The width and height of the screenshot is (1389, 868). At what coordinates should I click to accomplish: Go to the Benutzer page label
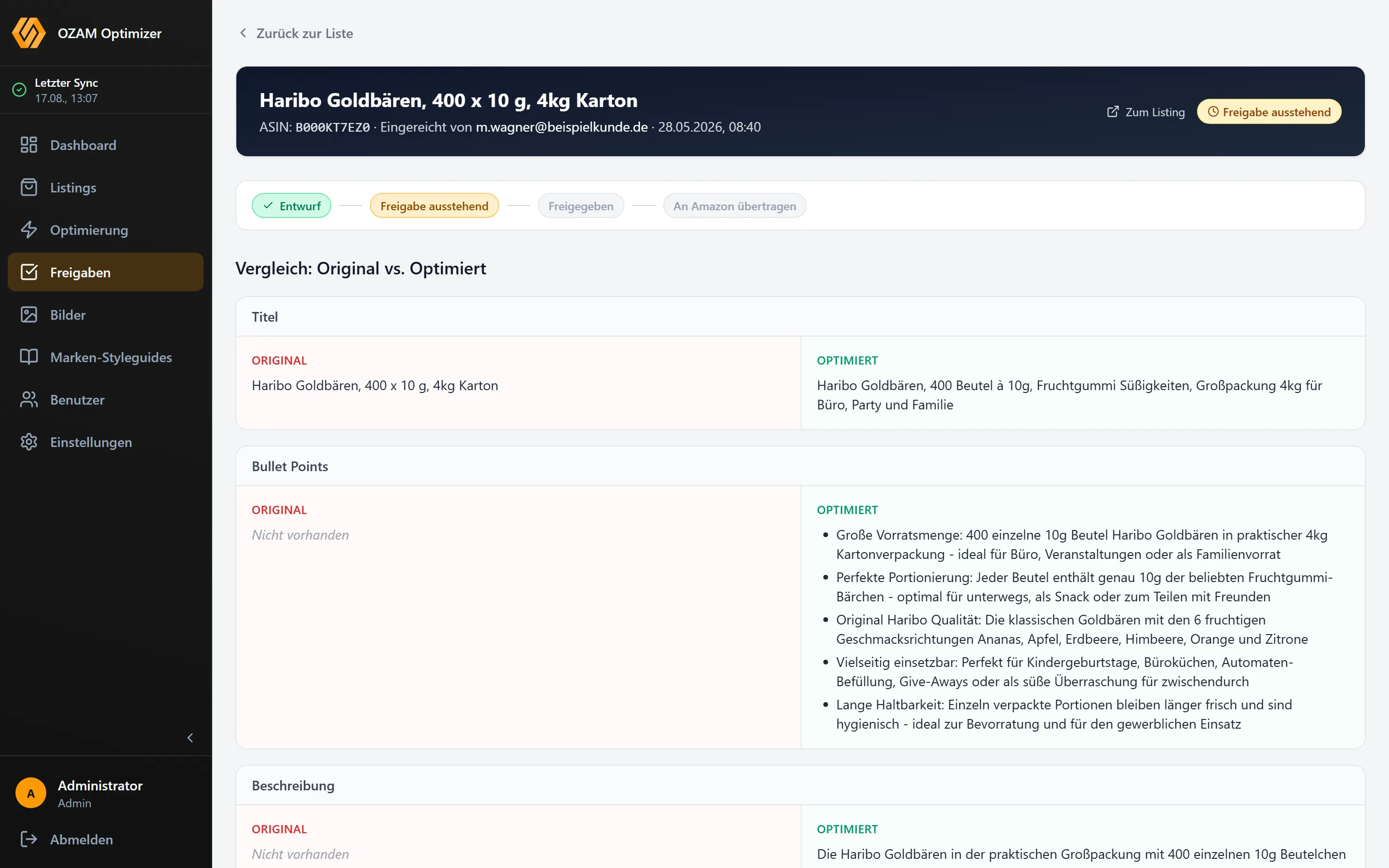(78, 400)
